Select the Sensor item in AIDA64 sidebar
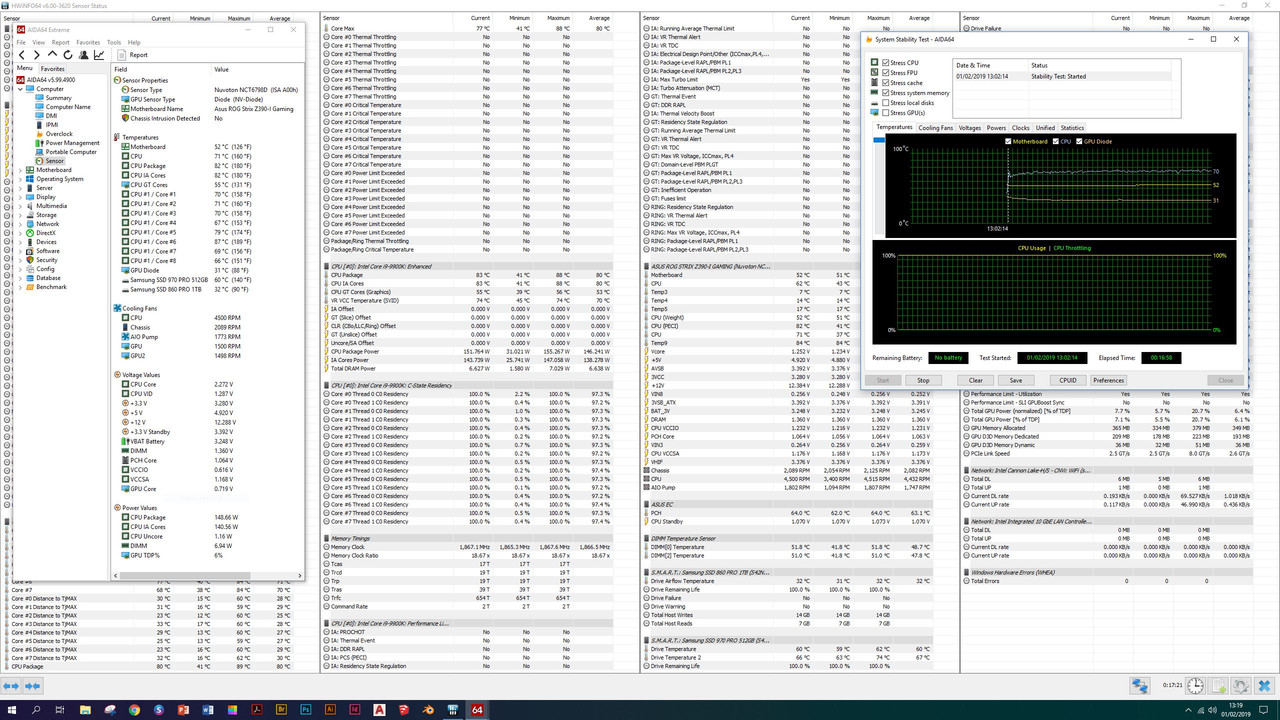 55,161
